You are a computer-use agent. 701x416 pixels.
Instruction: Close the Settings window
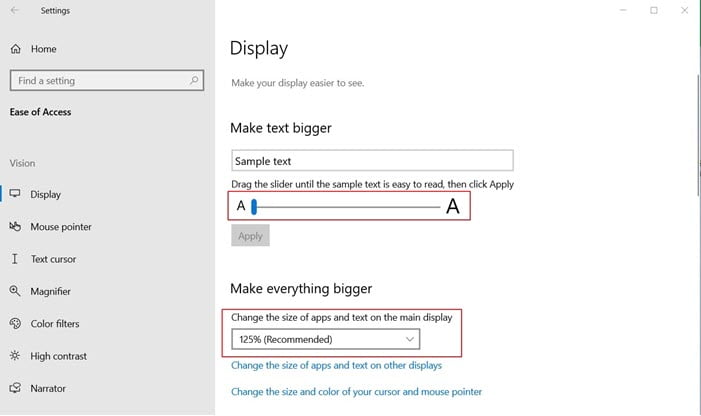tap(684, 10)
